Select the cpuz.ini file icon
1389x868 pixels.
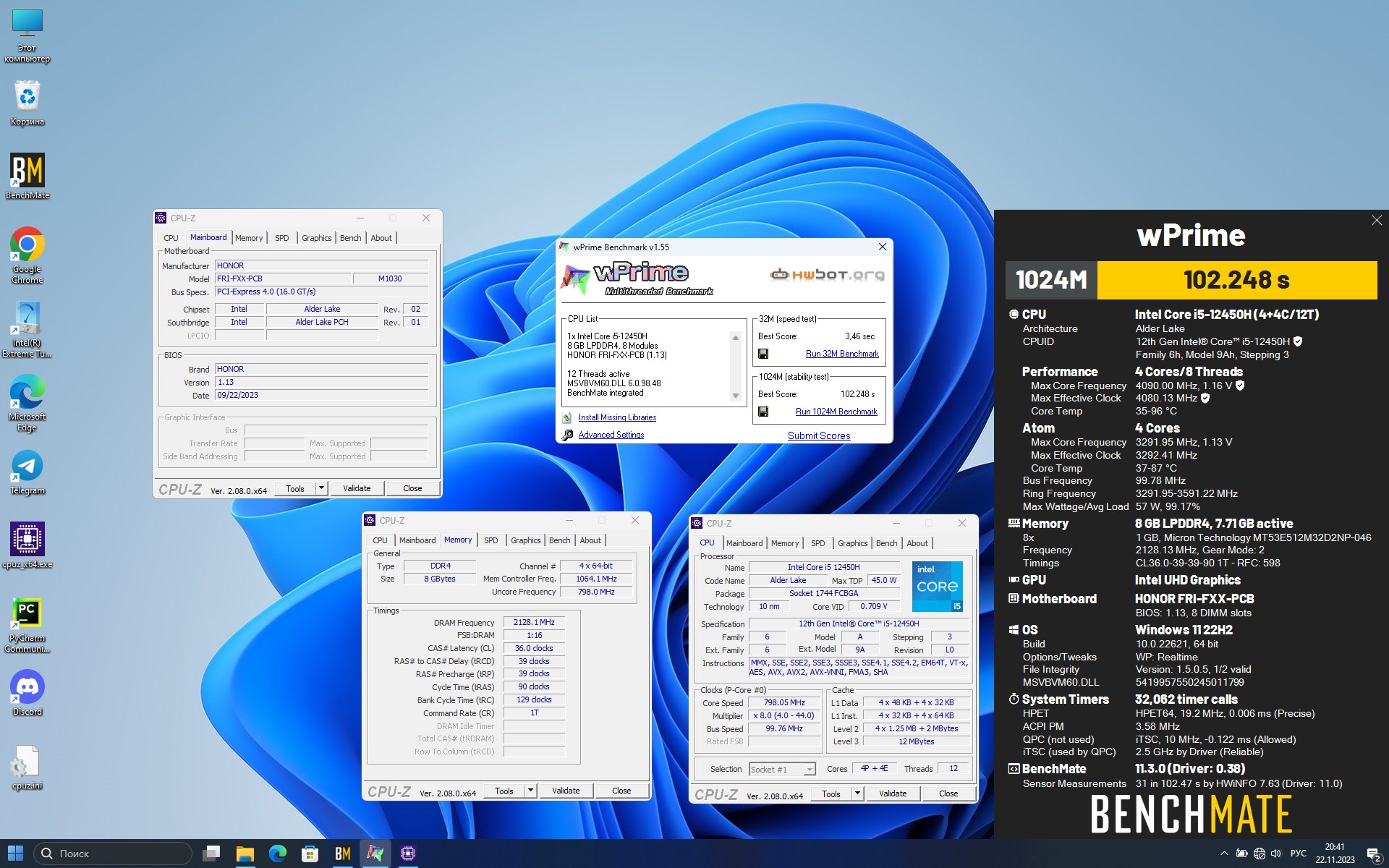tap(27, 767)
